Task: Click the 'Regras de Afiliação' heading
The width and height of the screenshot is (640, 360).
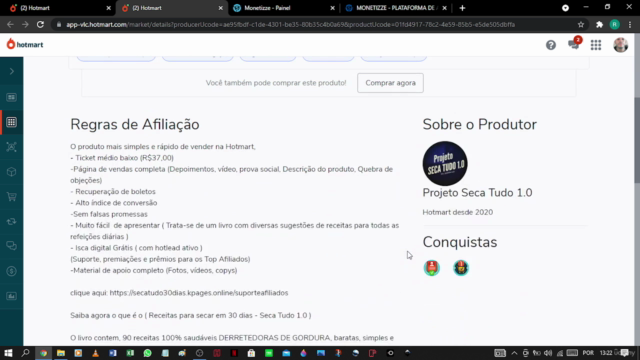Action: pyautogui.click(x=135, y=124)
